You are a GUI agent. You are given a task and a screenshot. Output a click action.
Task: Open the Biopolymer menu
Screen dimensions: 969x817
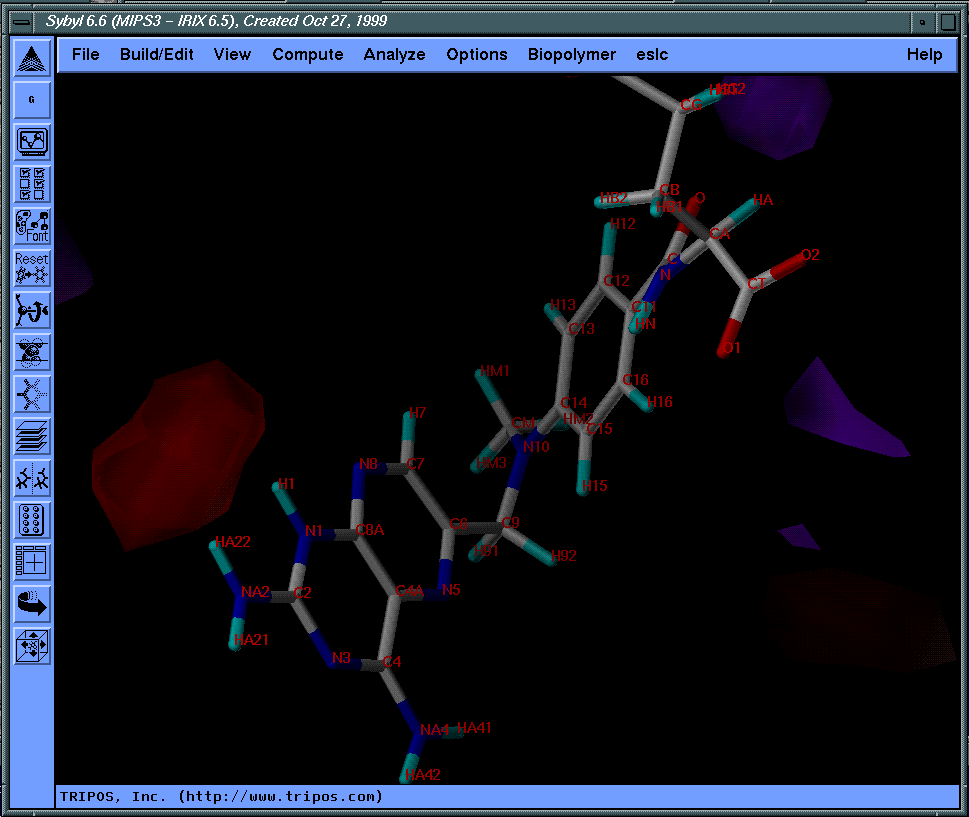572,55
